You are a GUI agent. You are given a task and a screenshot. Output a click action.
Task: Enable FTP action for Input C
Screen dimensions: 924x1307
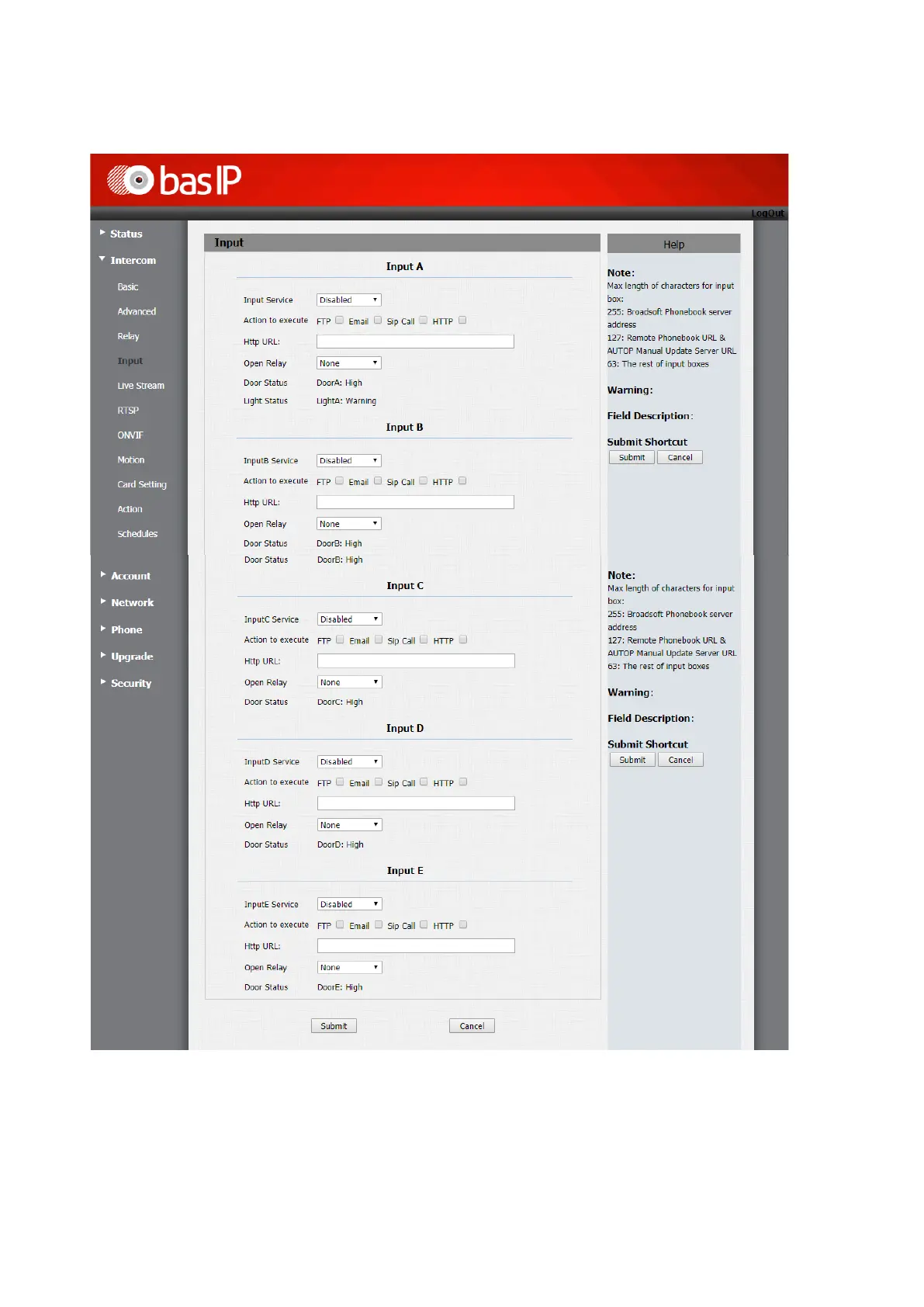point(340,640)
